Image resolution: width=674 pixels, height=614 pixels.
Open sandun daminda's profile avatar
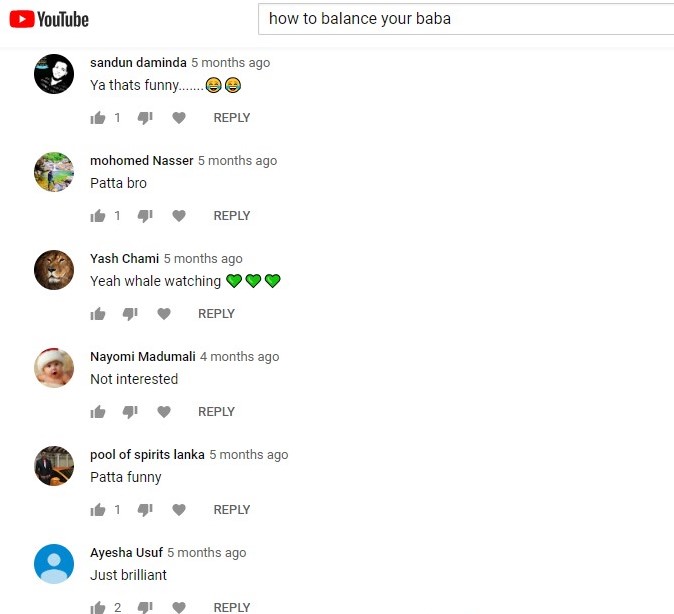click(x=54, y=74)
